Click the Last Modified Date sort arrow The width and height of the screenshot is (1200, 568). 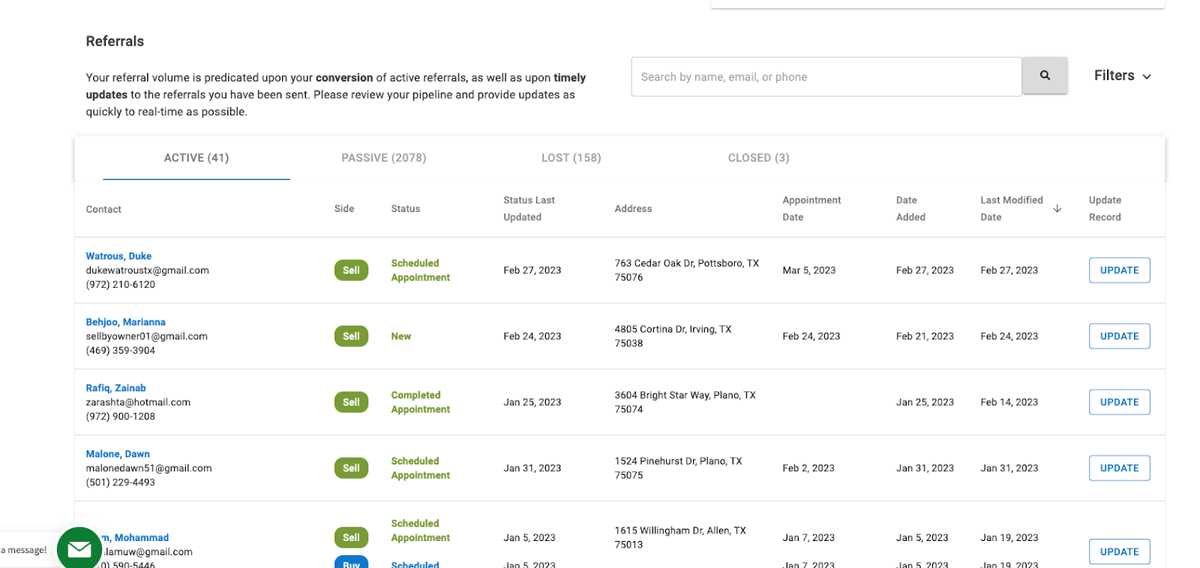pos(1057,209)
